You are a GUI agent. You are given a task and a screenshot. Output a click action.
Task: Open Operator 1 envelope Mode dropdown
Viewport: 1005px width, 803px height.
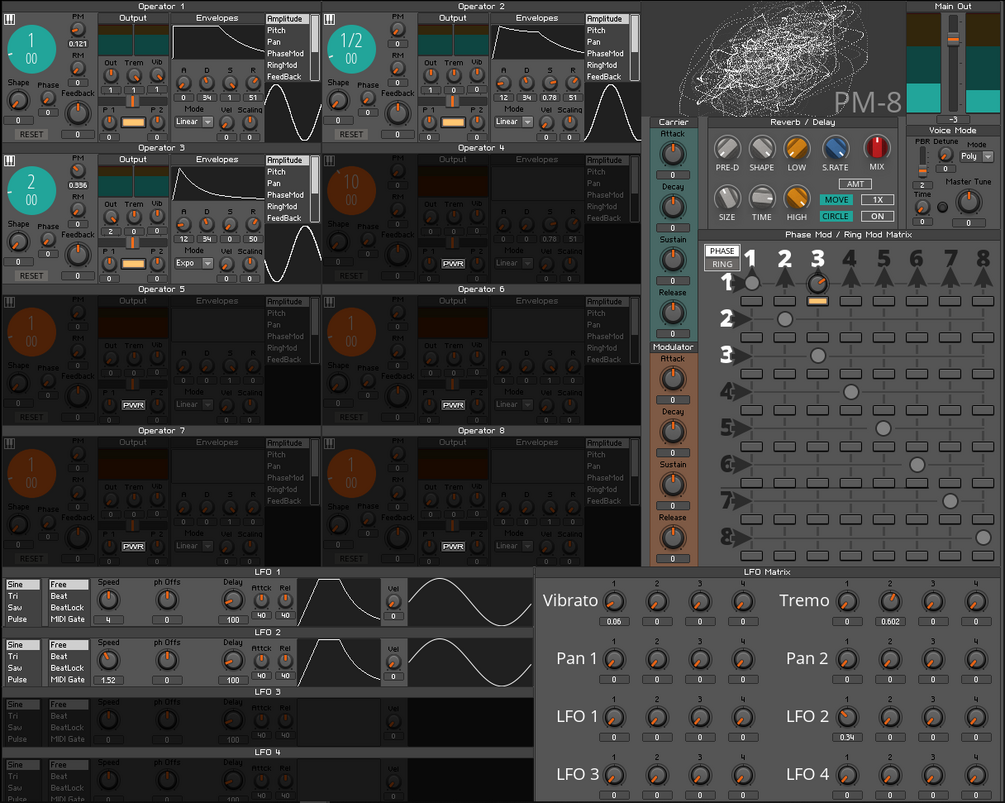tap(194, 121)
